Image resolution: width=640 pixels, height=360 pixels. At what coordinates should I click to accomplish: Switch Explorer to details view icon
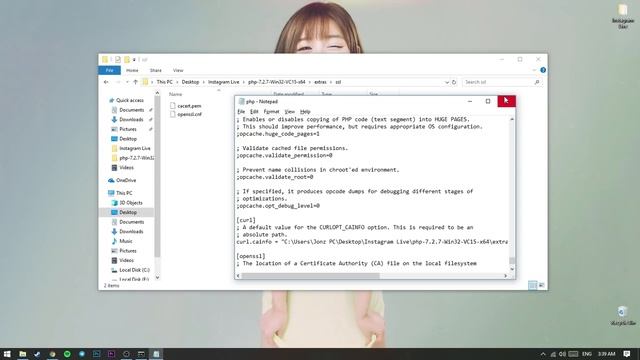coord(532,285)
